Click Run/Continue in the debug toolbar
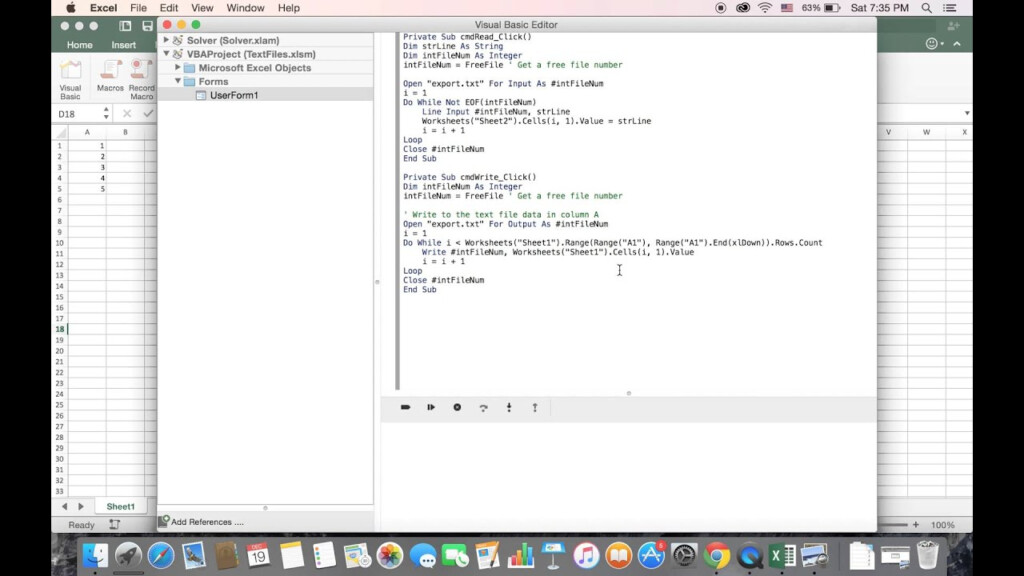The width and height of the screenshot is (1024, 576). click(x=431, y=407)
